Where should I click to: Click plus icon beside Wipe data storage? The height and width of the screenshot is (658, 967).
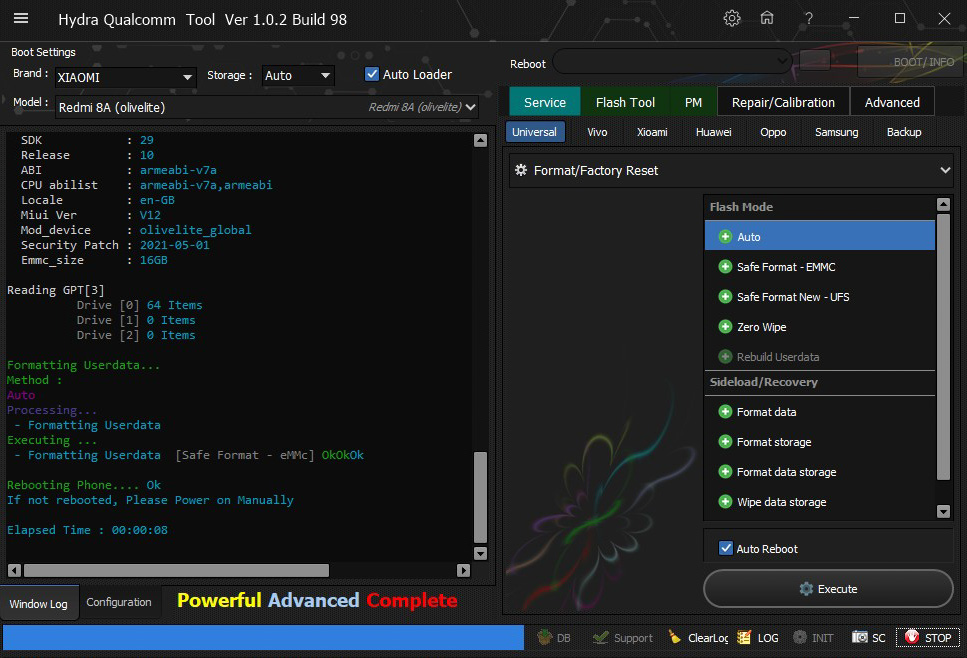[725, 501]
